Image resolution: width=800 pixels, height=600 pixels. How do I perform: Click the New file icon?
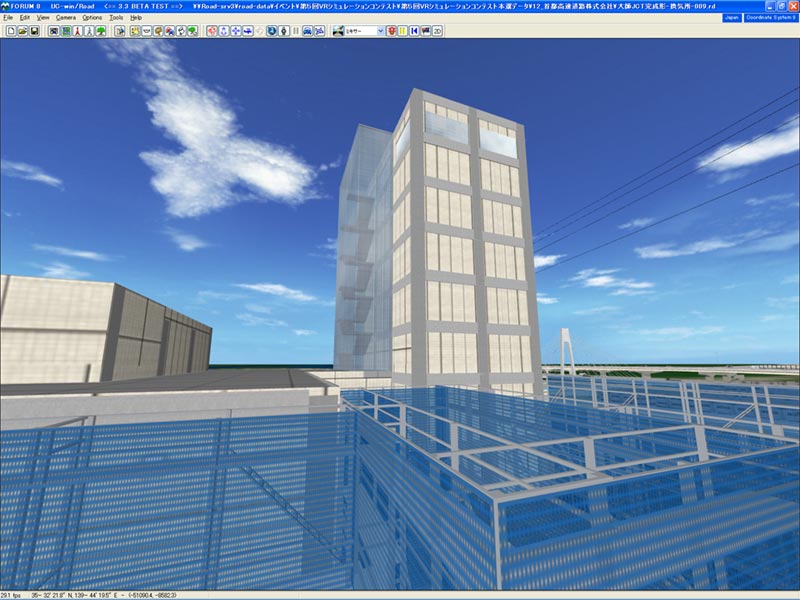[11, 31]
